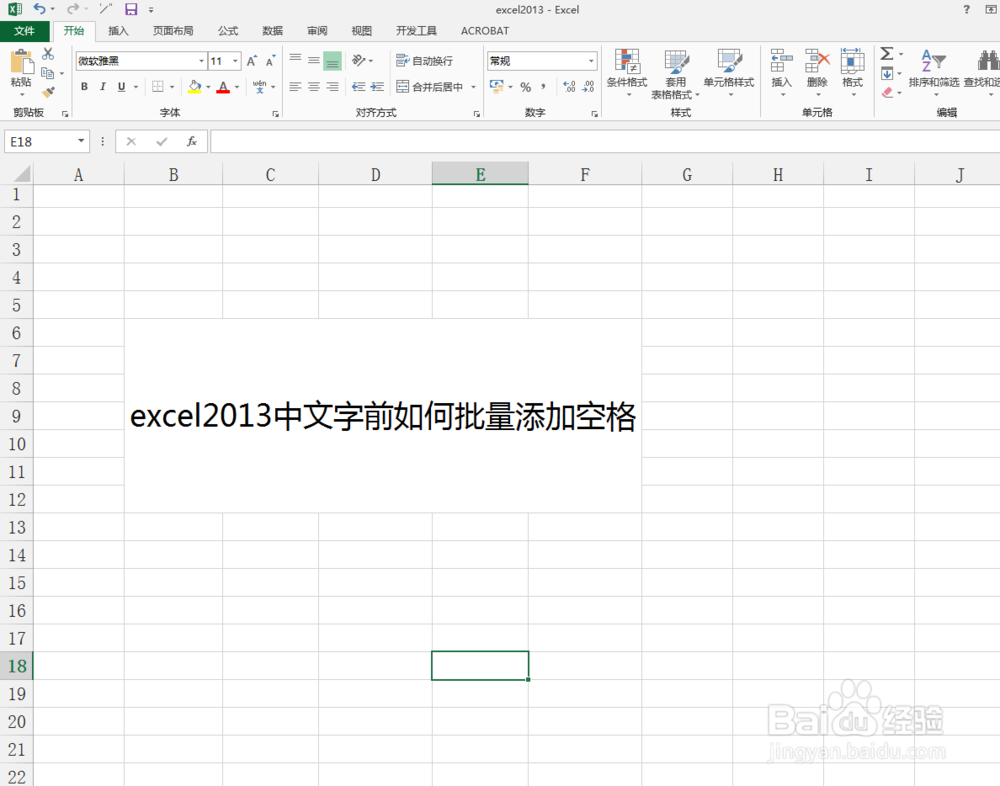This screenshot has width=1000, height=786.
Task: Click the fill color paint bucket
Action: pos(195,87)
